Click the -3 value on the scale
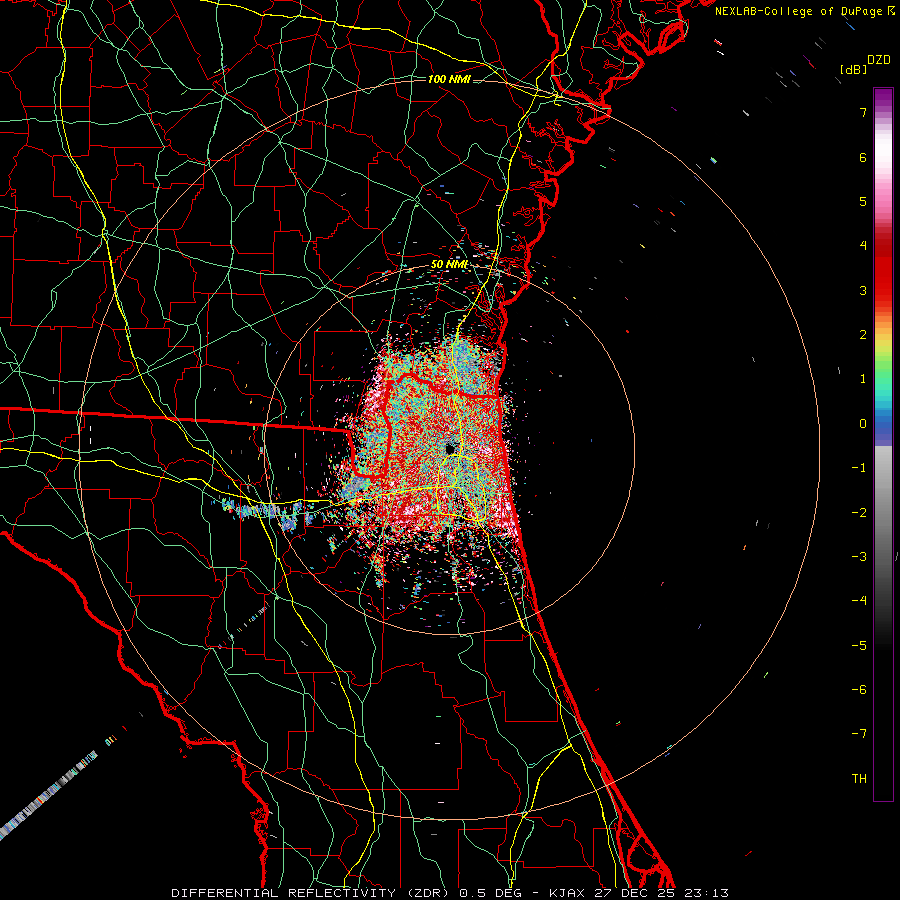This screenshot has width=900, height=900. 859,557
